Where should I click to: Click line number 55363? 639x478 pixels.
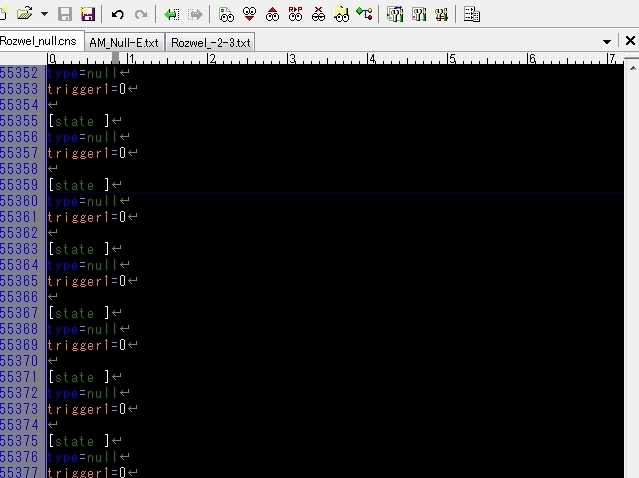[x=19, y=249]
